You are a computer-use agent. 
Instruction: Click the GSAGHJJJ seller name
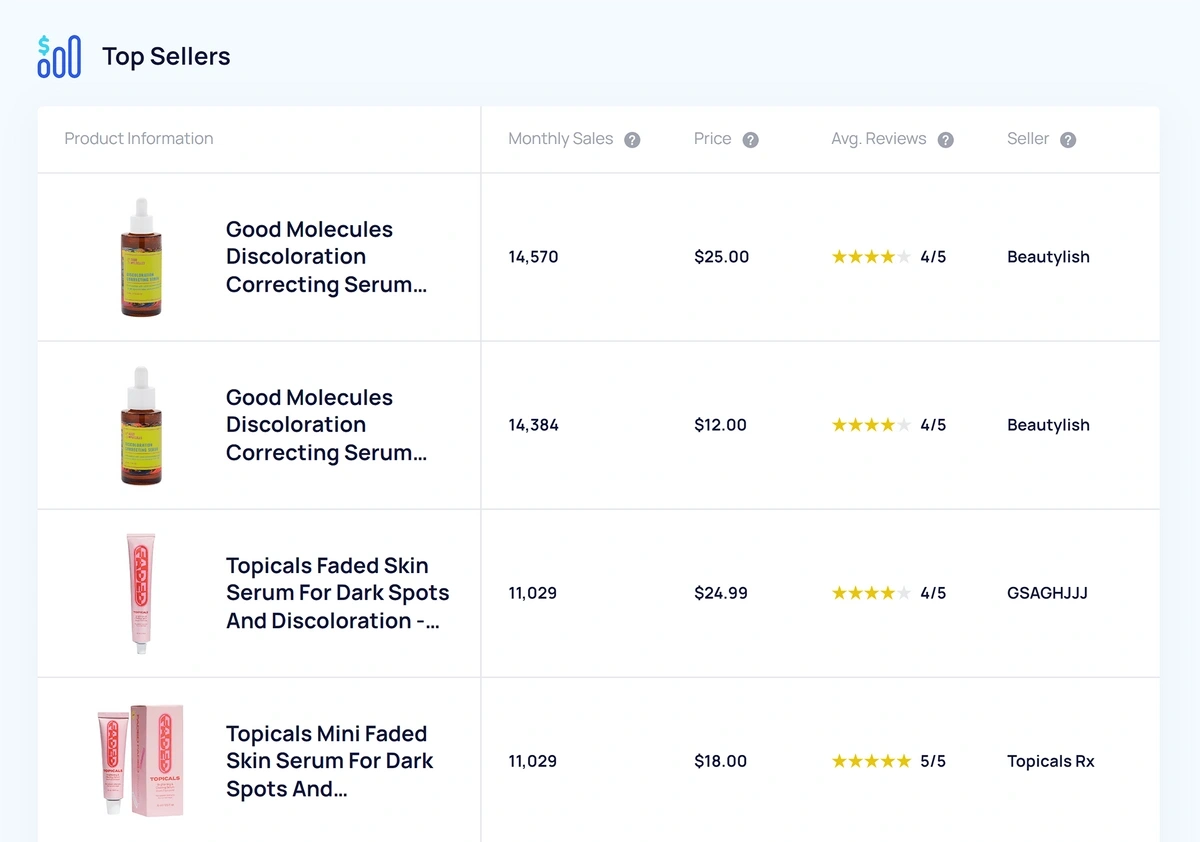coord(1047,593)
